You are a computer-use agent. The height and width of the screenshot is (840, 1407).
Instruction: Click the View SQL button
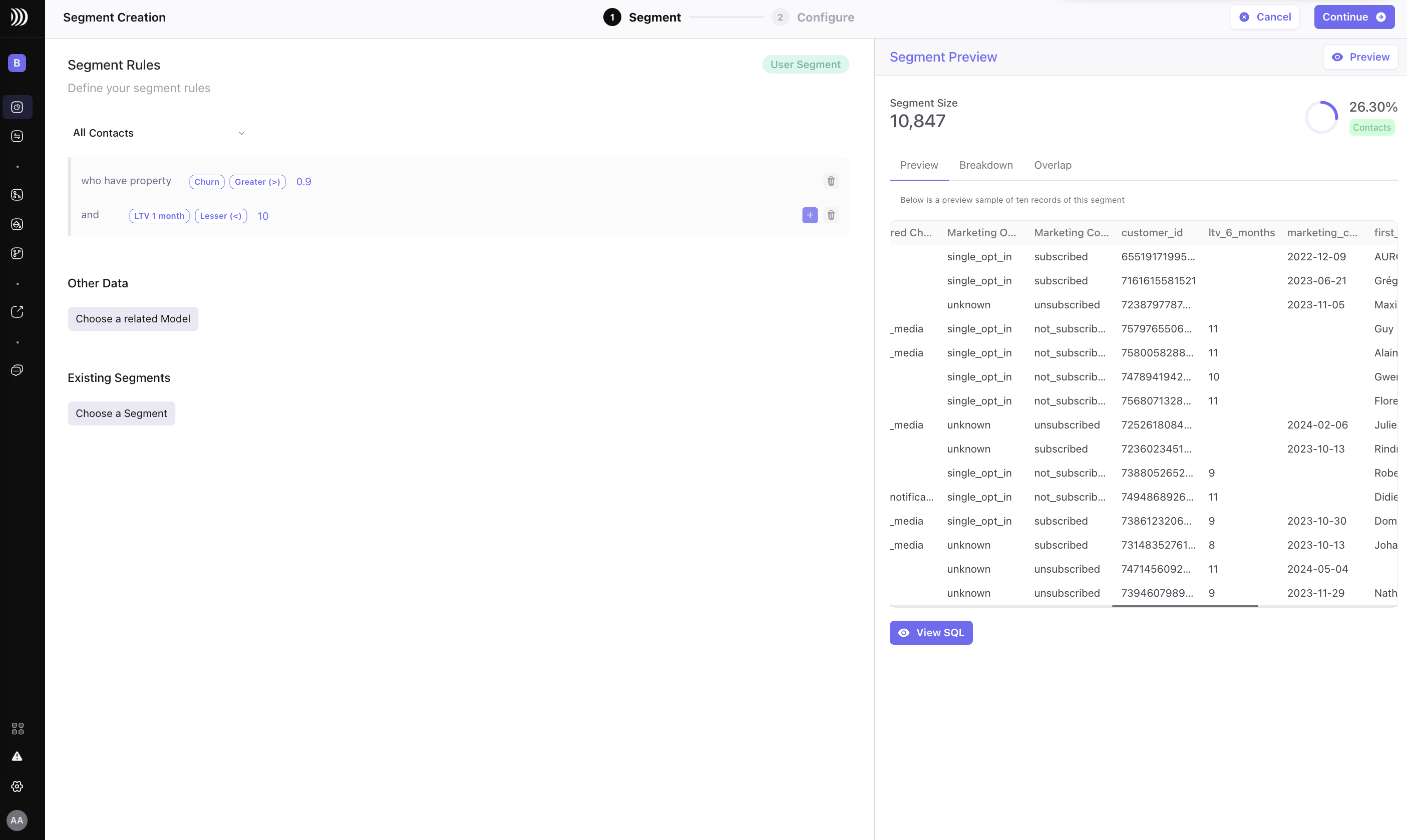click(931, 632)
